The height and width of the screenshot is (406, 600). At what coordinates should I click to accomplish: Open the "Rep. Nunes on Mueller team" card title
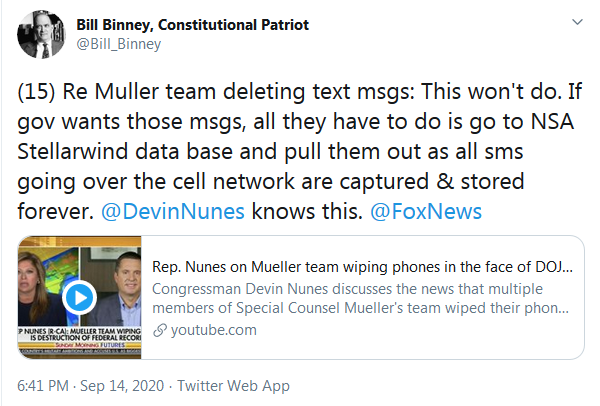pos(362,269)
